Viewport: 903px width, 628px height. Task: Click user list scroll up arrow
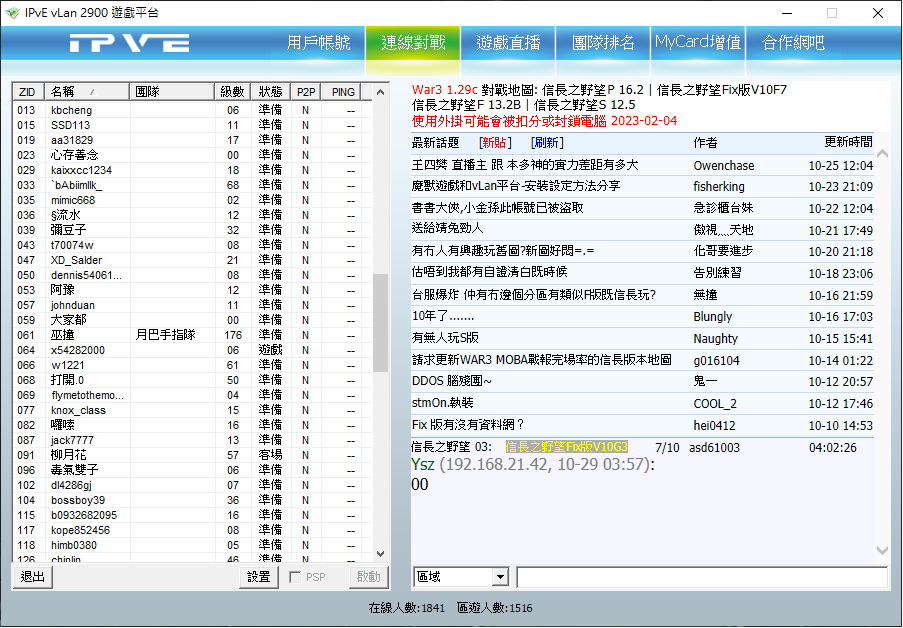click(x=380, y=92)
